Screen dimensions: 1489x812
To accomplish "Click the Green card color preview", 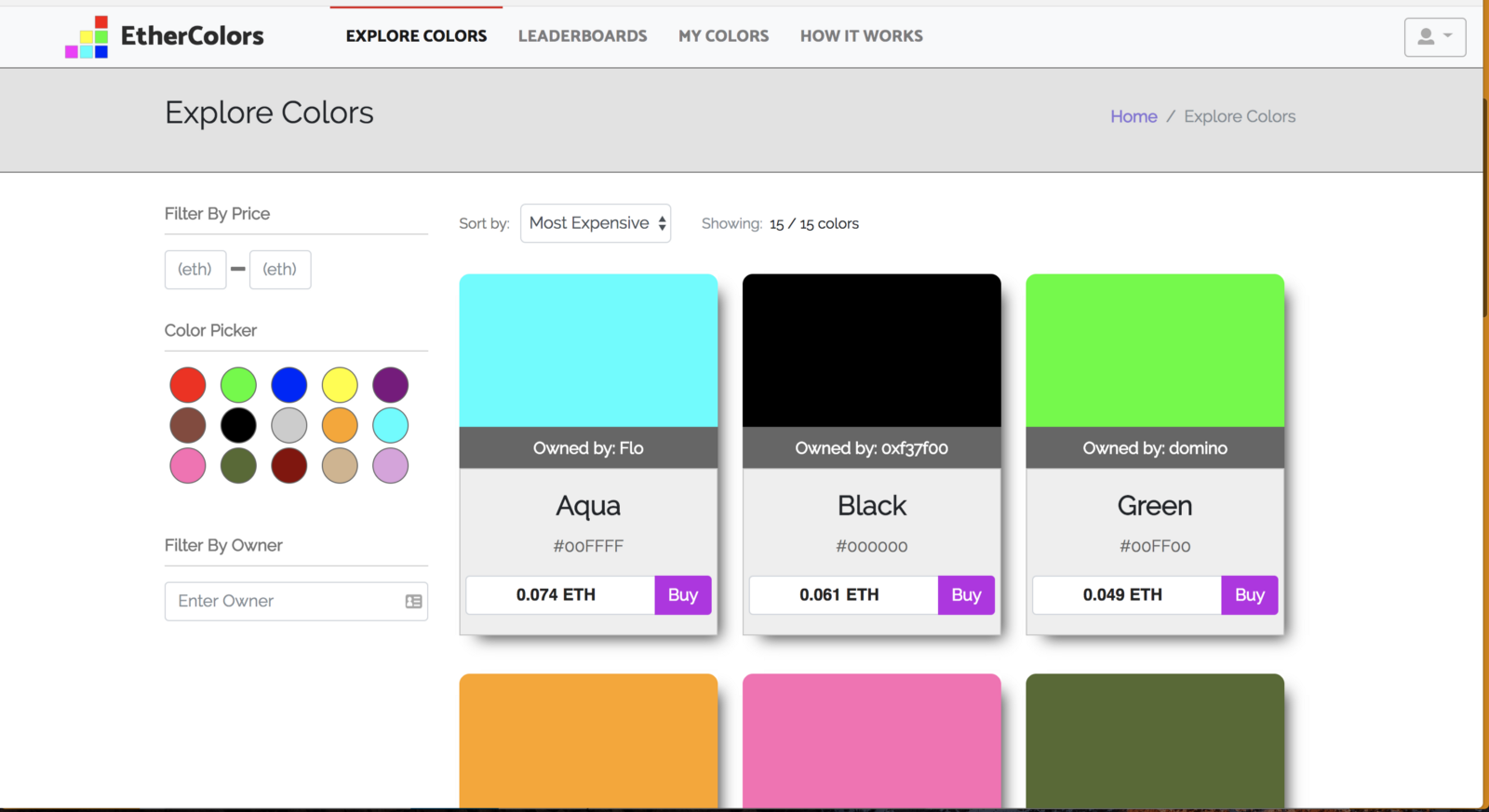I will [x=1155, y=351].
